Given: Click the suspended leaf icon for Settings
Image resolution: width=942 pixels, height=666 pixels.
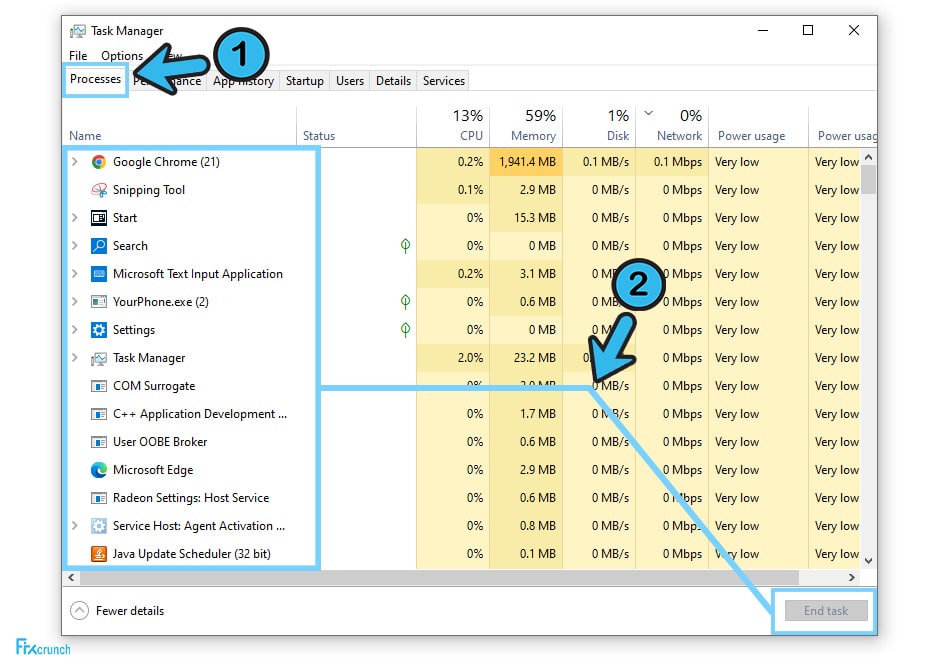Looking at the screenshot, I should (x=406, y=330).
